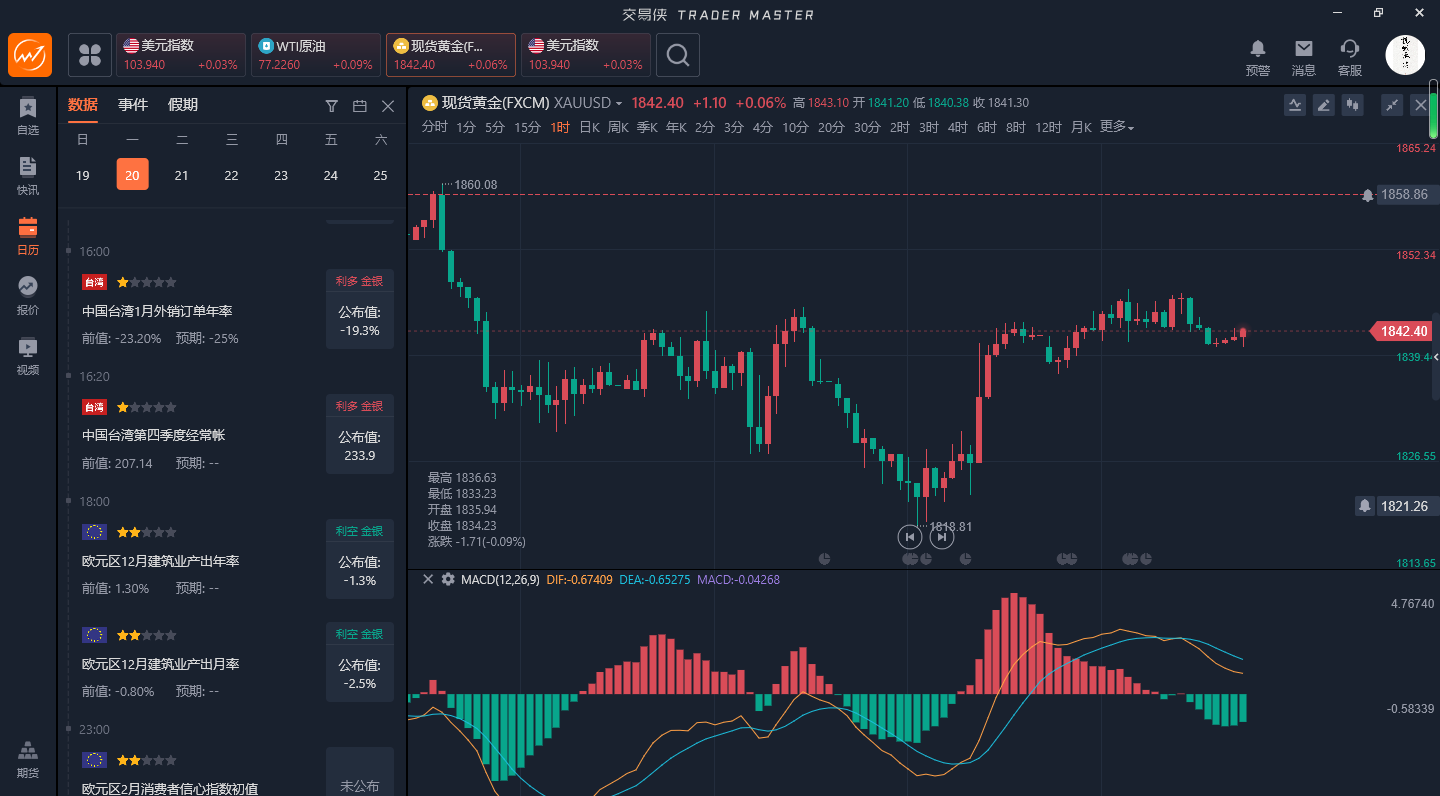Click the small arrow on the chart's right edge
Viewport: 1440px width, 796px height.
point(1436,357)
